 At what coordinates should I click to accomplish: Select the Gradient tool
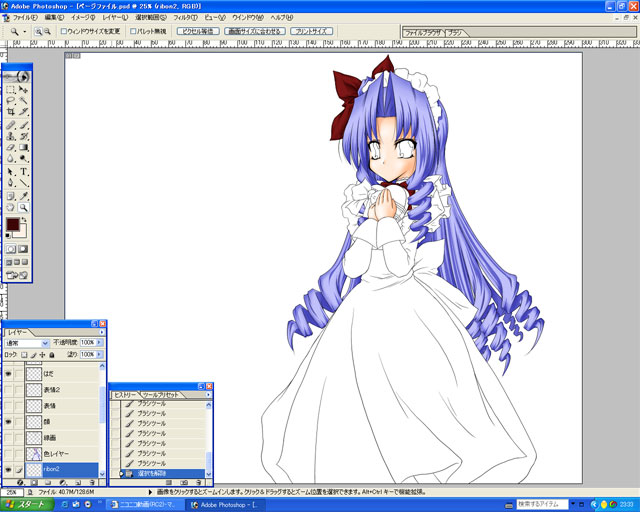[24, 147]
